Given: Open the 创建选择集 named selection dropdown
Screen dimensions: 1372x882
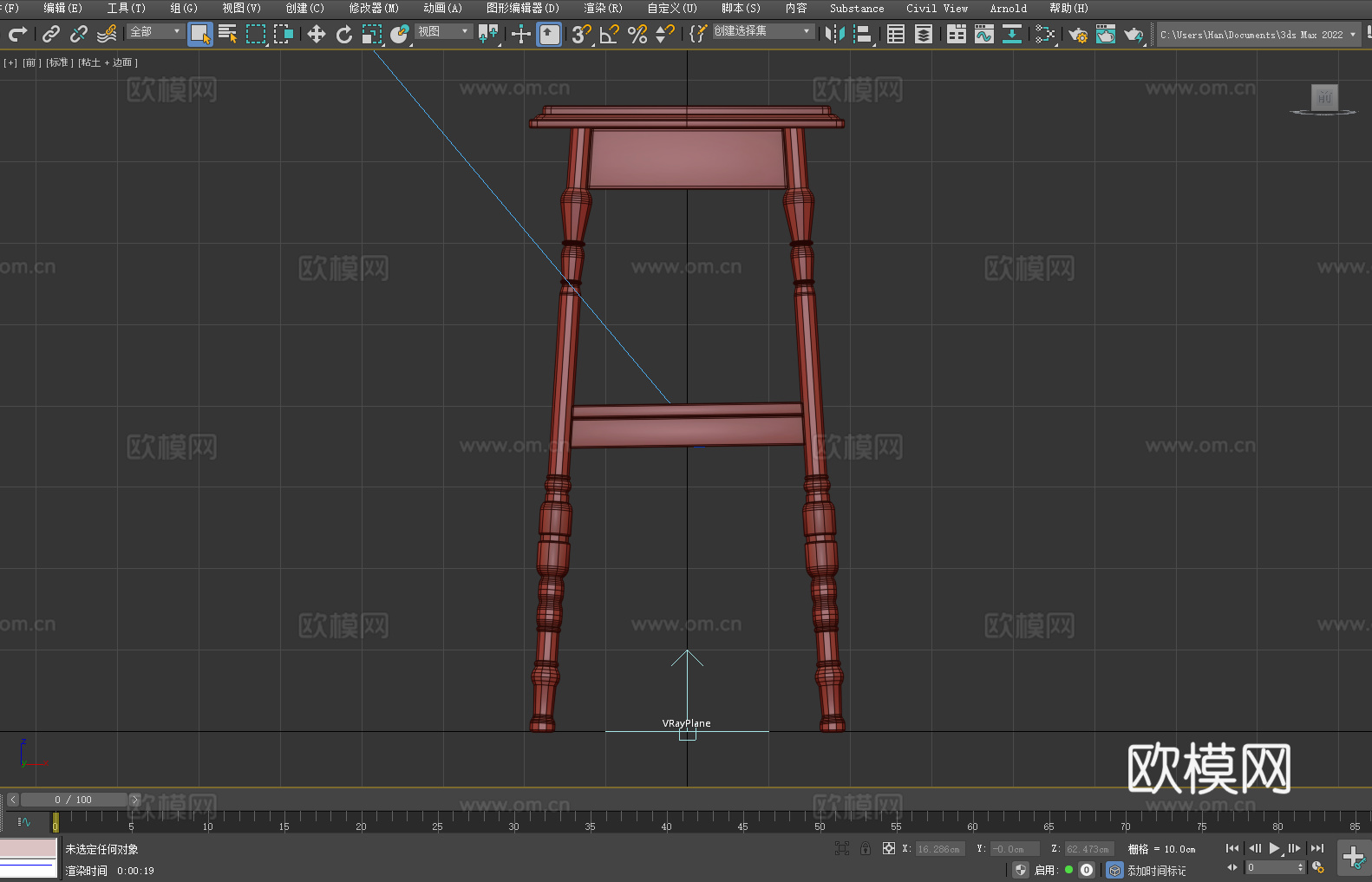Looking at the screenshot, I should 763,31.
